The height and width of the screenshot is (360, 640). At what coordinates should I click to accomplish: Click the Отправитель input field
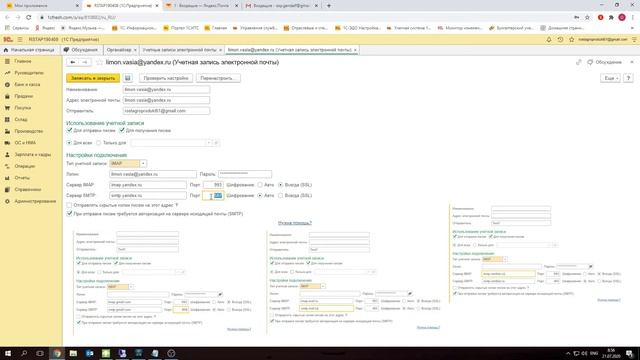(x=166, y=111)
